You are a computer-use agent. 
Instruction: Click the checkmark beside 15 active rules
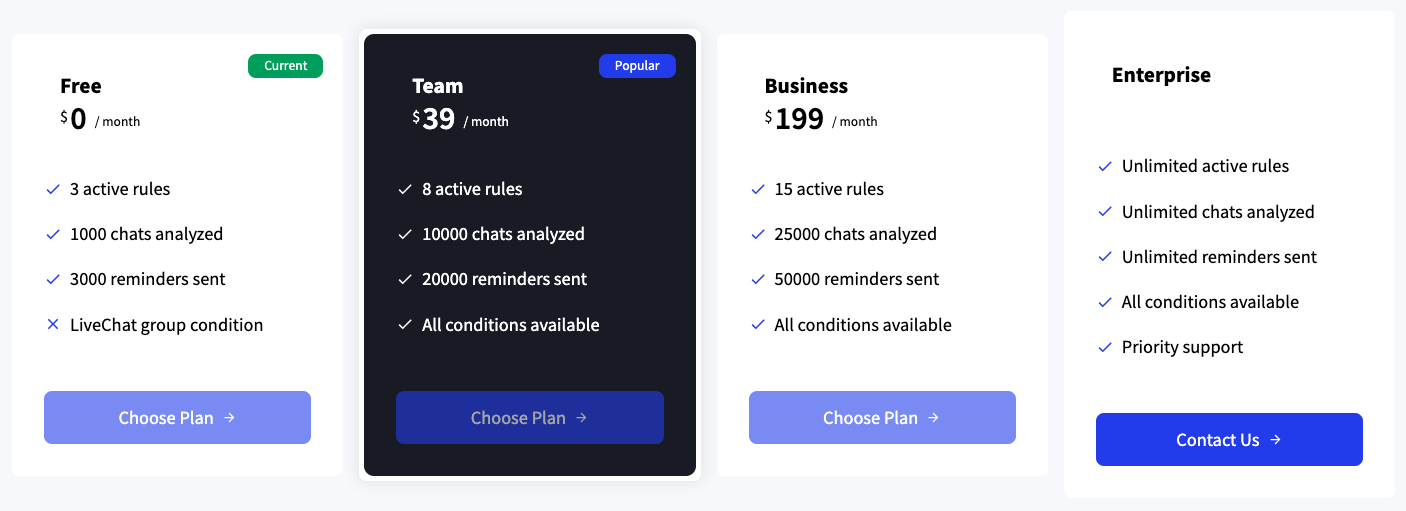[758, 189]
